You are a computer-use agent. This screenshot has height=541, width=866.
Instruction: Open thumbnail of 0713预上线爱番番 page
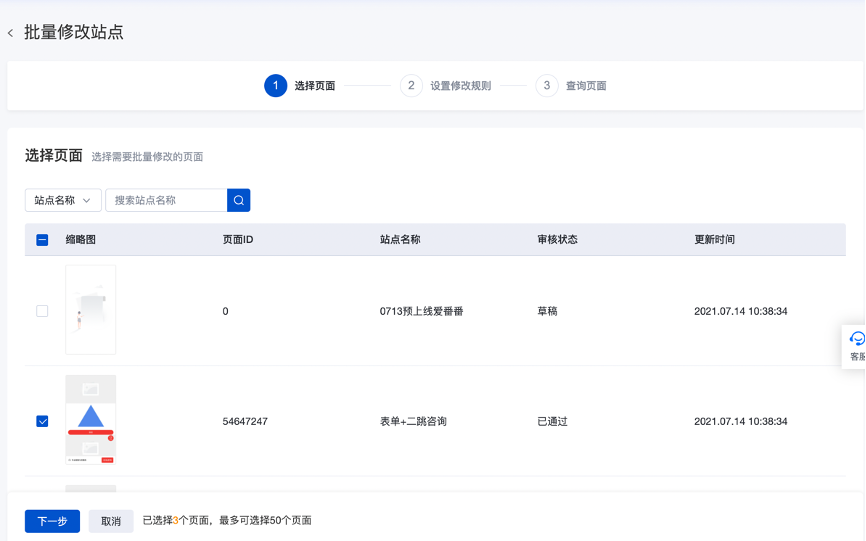coord(90,310)
